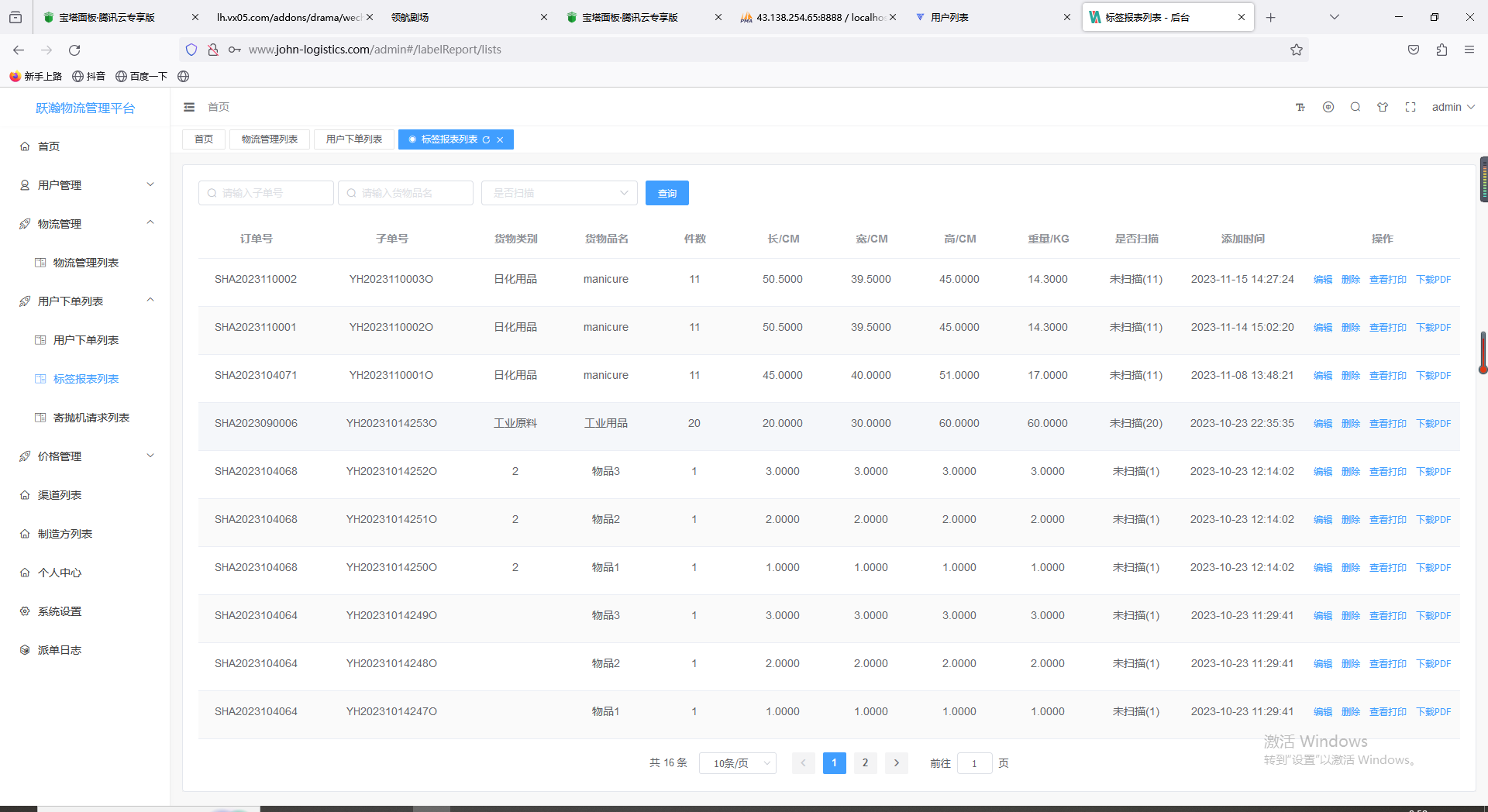The height and width of the screenshot is (812, 1488).
Task: Open the 10条/页 page size dropdown
Action: pos(738,763)
